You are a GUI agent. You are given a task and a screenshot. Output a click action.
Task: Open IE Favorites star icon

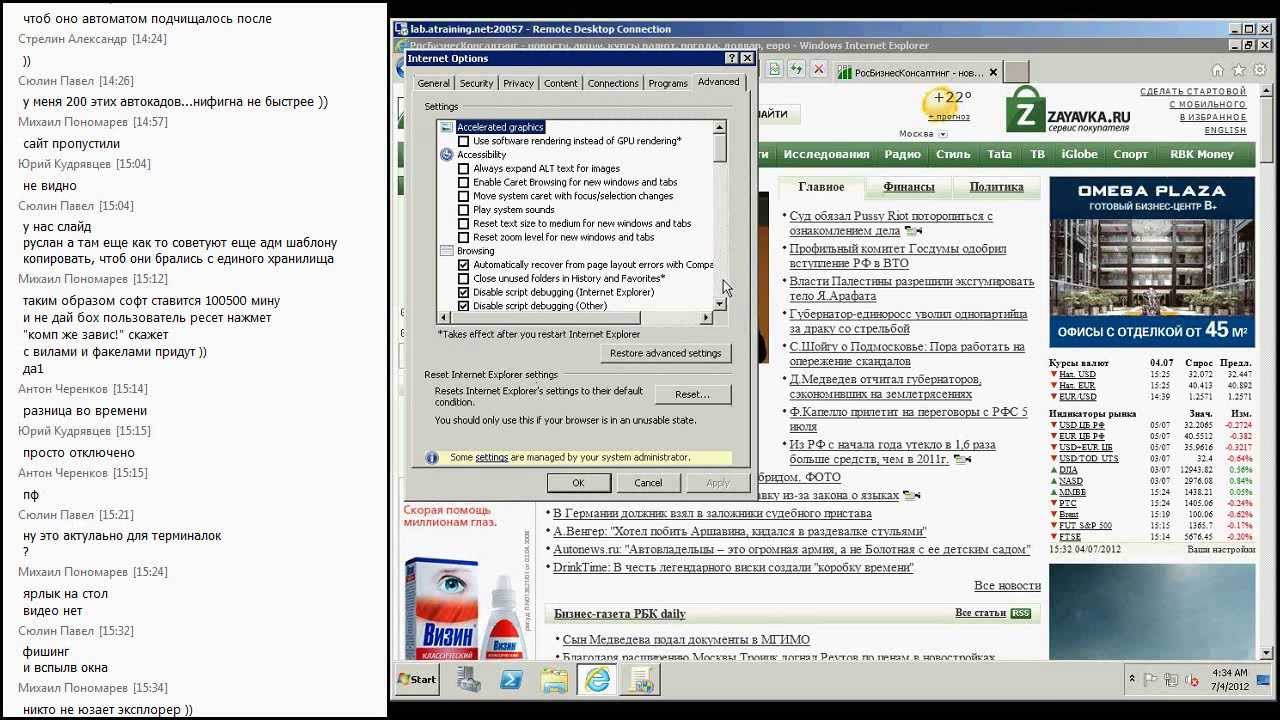1238,70
